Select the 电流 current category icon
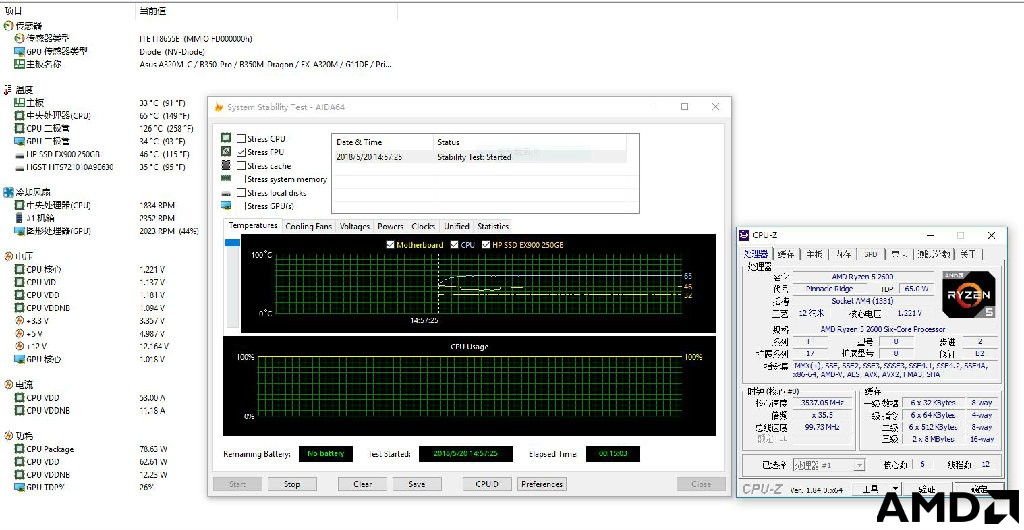The height and width of the screenshot is (530, 1024). point(8,384)
